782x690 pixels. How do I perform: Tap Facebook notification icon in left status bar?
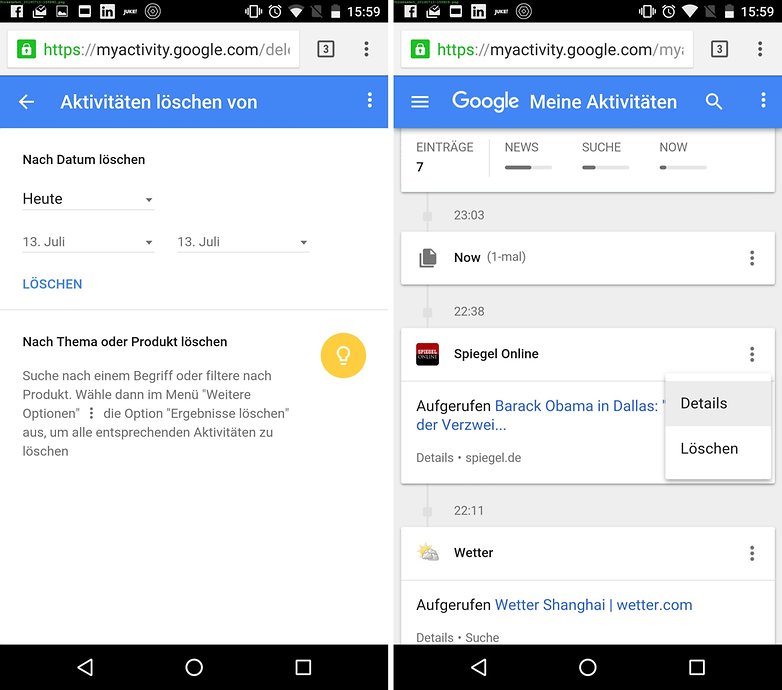[16, 11]
